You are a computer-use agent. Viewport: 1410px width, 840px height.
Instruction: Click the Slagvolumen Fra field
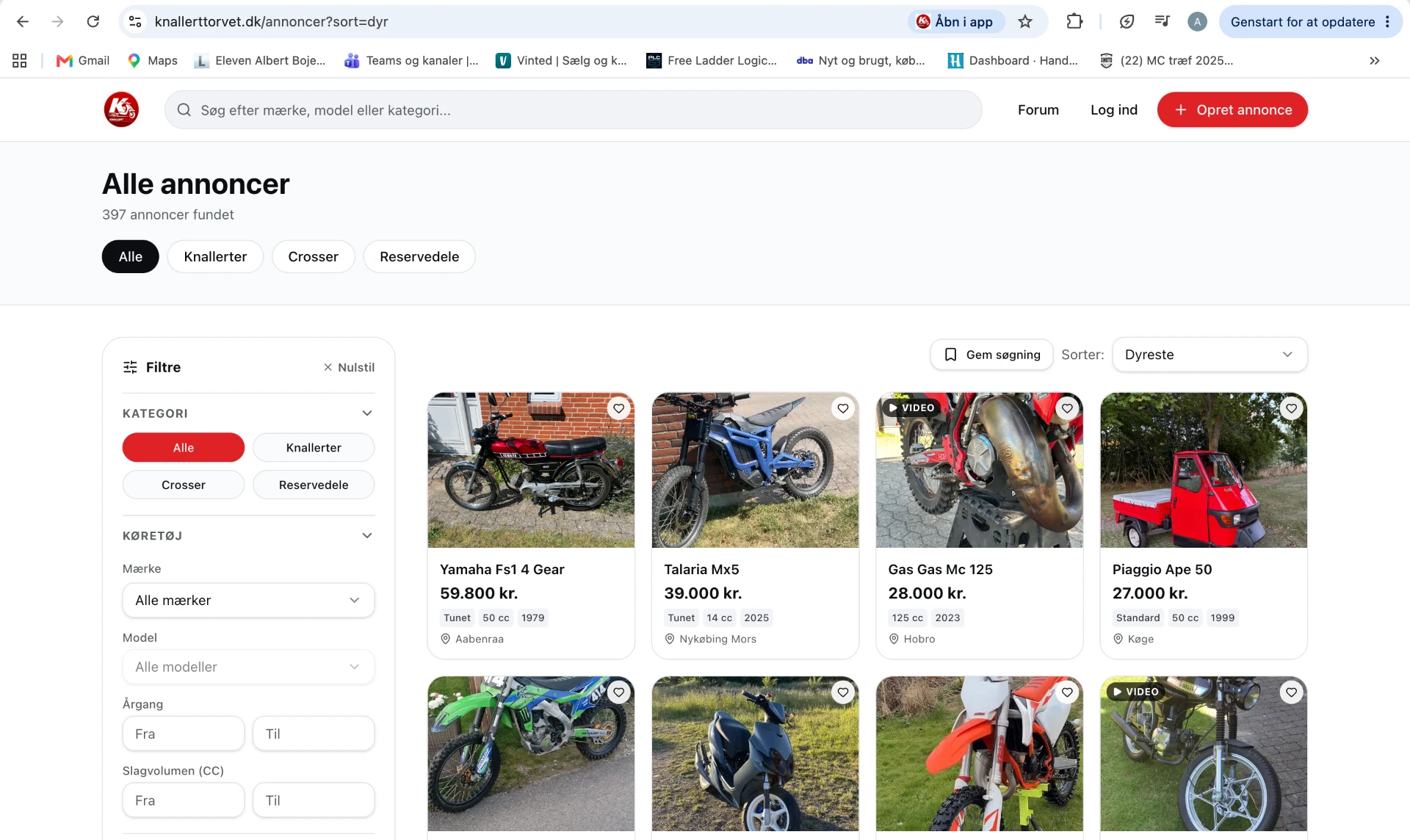point(184,800)
